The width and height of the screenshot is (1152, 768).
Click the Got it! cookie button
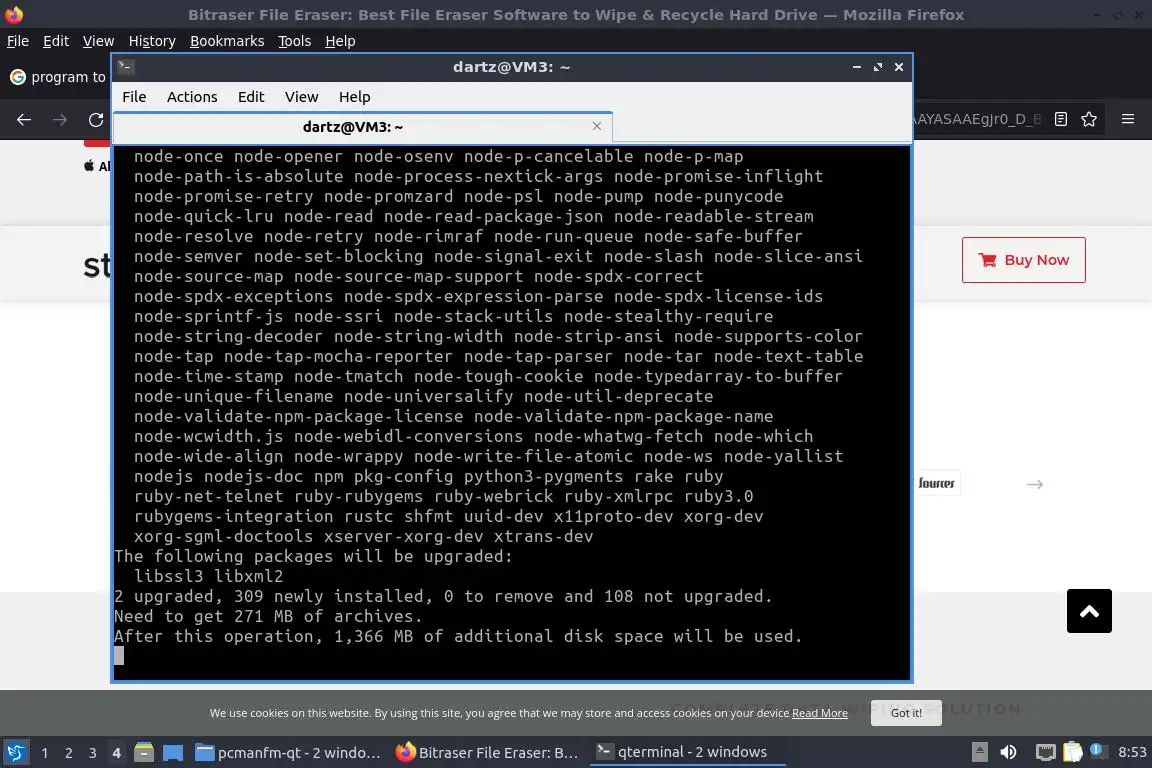[x=906, y=713]
